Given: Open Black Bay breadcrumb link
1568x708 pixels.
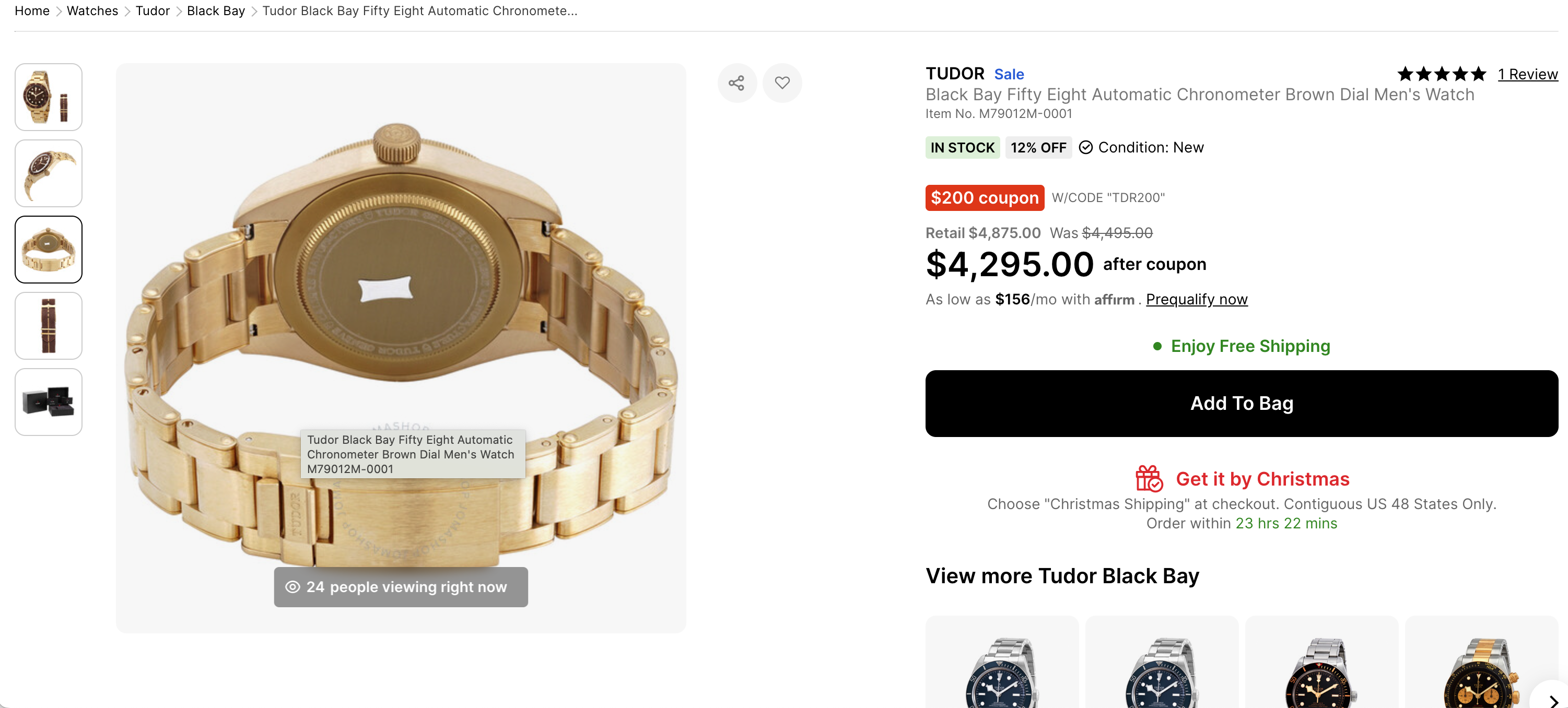Looking at the screenshot, I should (216, 11).
